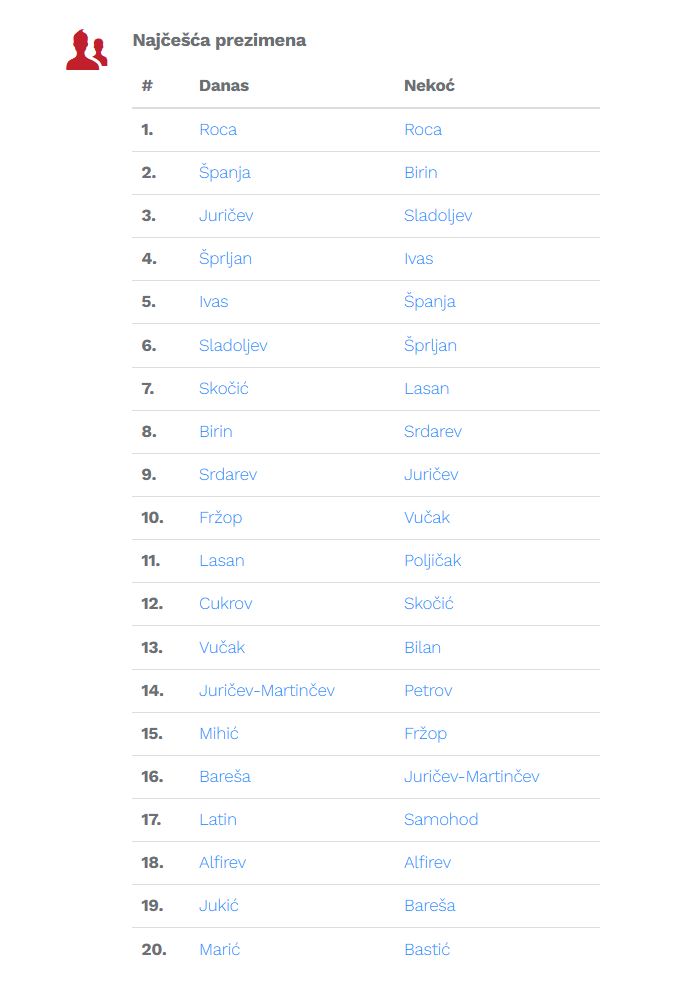Select the Jukić surname link
The height and width of the screenshot is (1007, 699).
click(x=218, y=906)
